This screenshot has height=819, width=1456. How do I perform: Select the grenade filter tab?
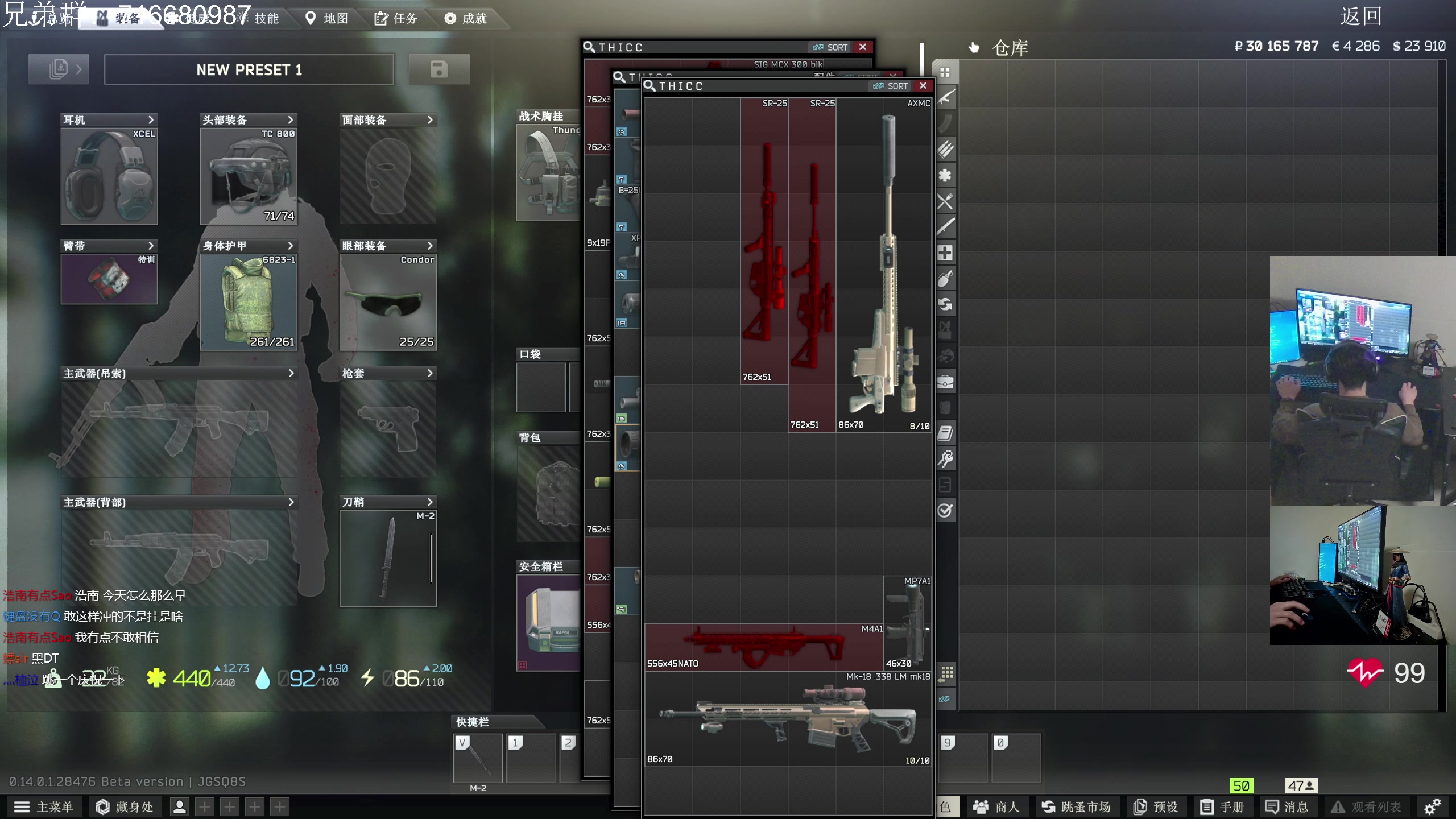click(x=945, y=279)
